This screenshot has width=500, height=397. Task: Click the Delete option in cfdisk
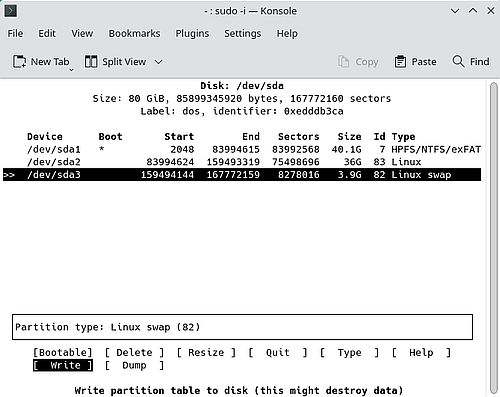click(134, 352)
